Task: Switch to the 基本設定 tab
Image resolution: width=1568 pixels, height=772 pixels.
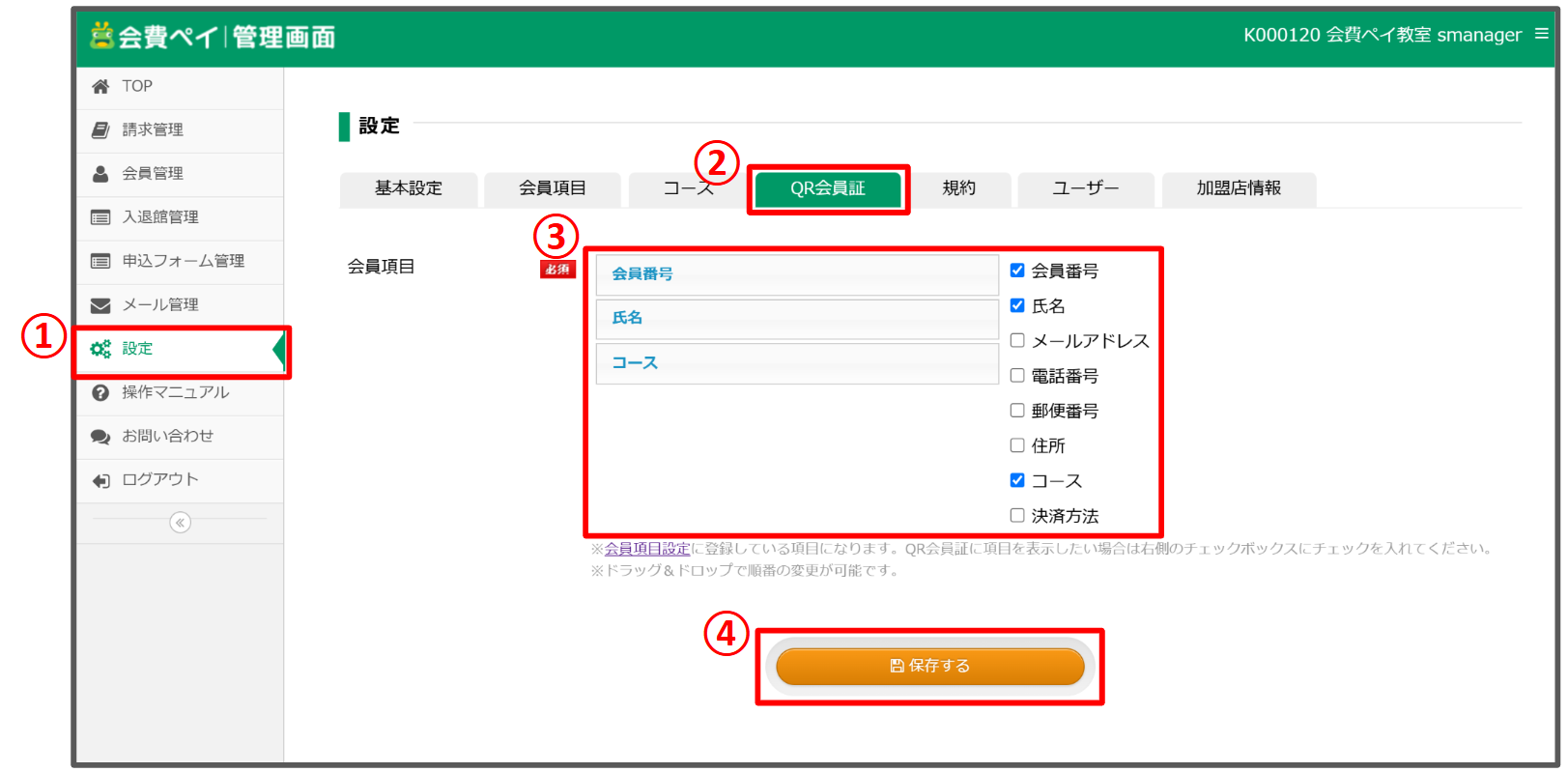Action: point(409,188)
